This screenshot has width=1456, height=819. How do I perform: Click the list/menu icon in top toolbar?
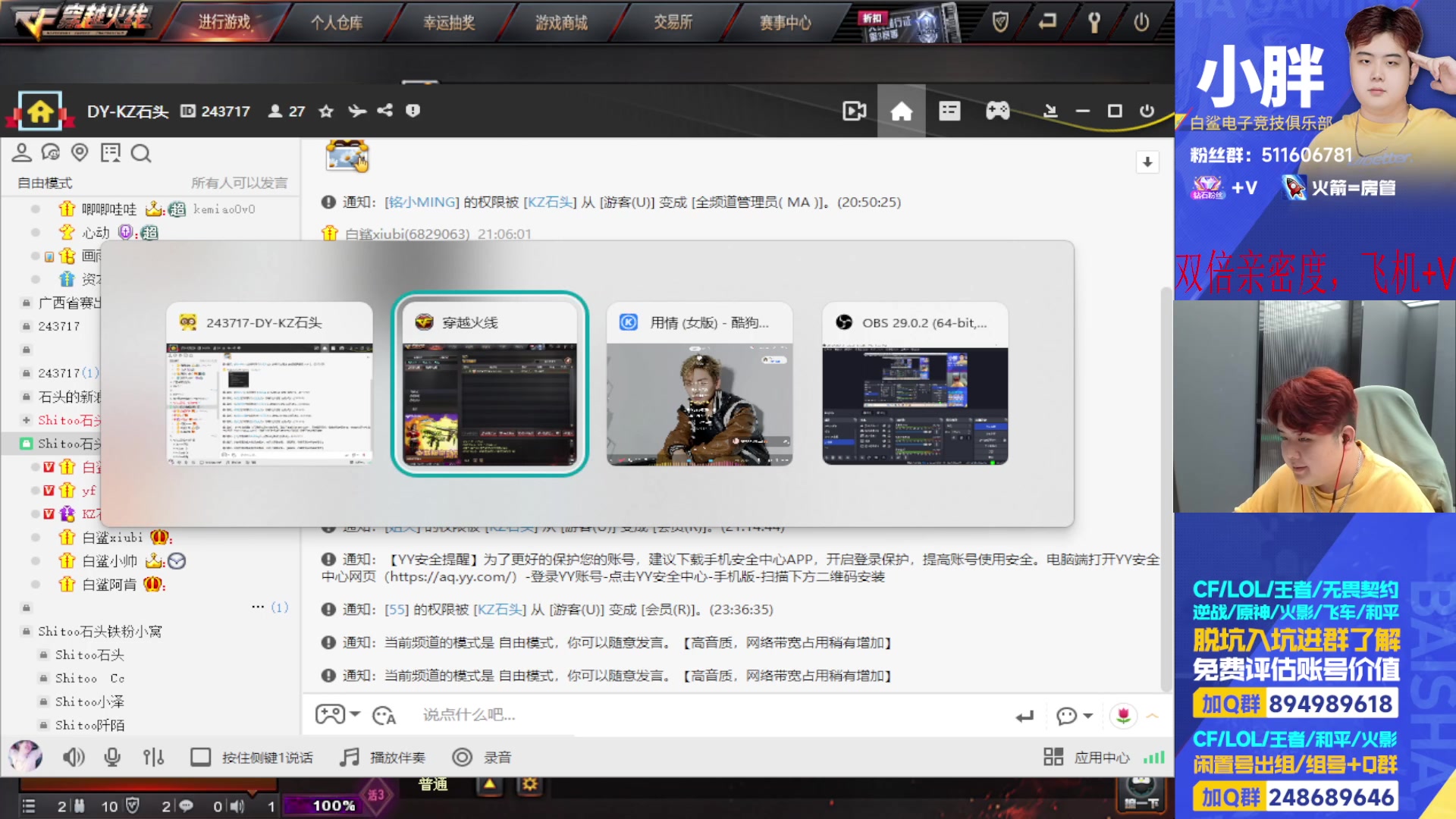tap(948, 110)
